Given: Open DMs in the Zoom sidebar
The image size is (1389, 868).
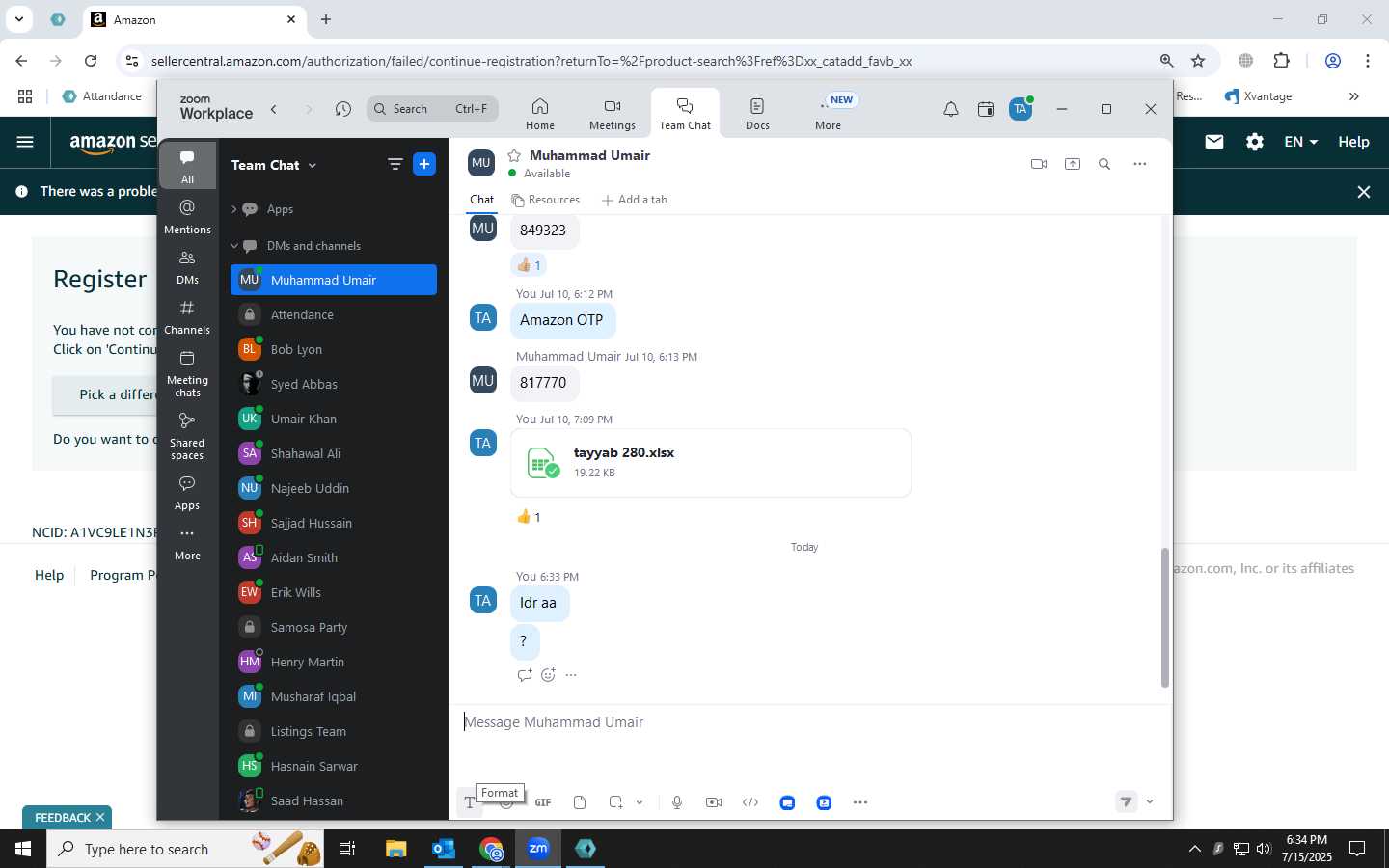Looking at the screenshot, I should click(187, 266).
